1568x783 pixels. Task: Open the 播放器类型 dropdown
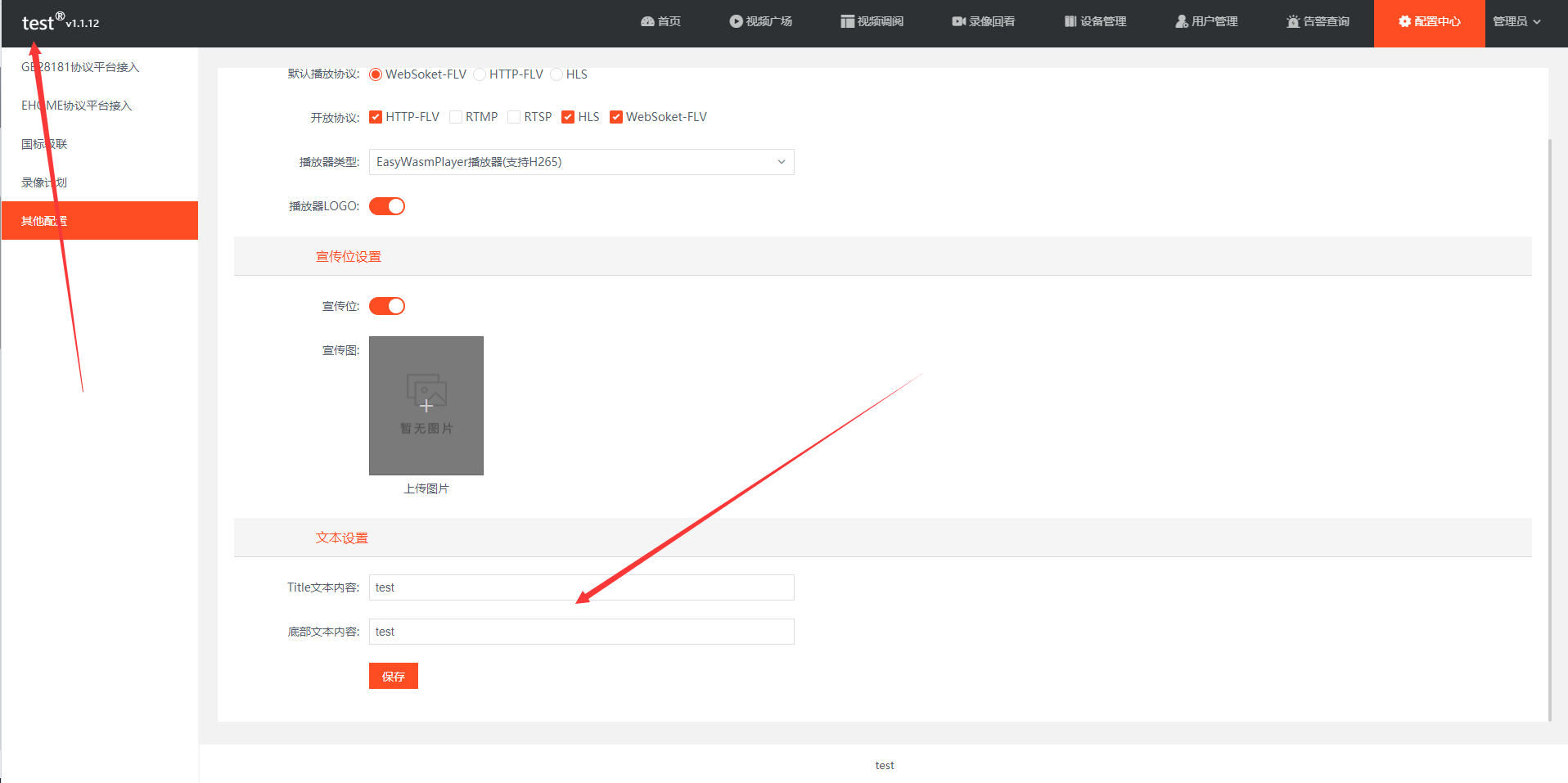coord(581,162)
